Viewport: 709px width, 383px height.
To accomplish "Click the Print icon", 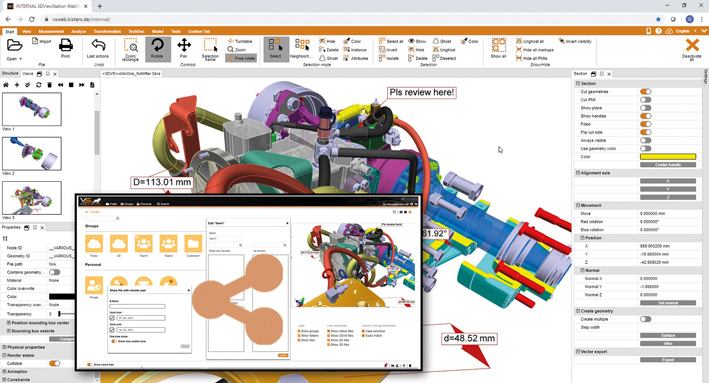I will coord(66,48).
